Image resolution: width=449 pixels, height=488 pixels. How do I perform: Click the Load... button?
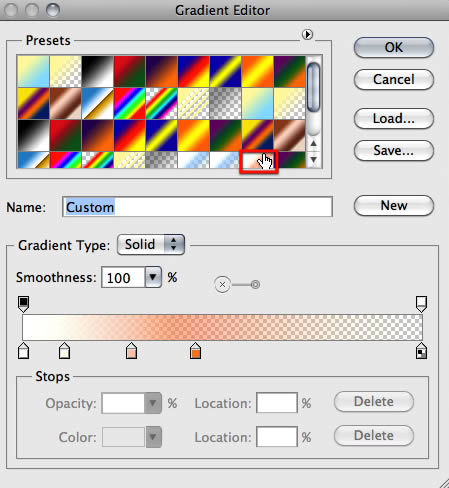394,118
